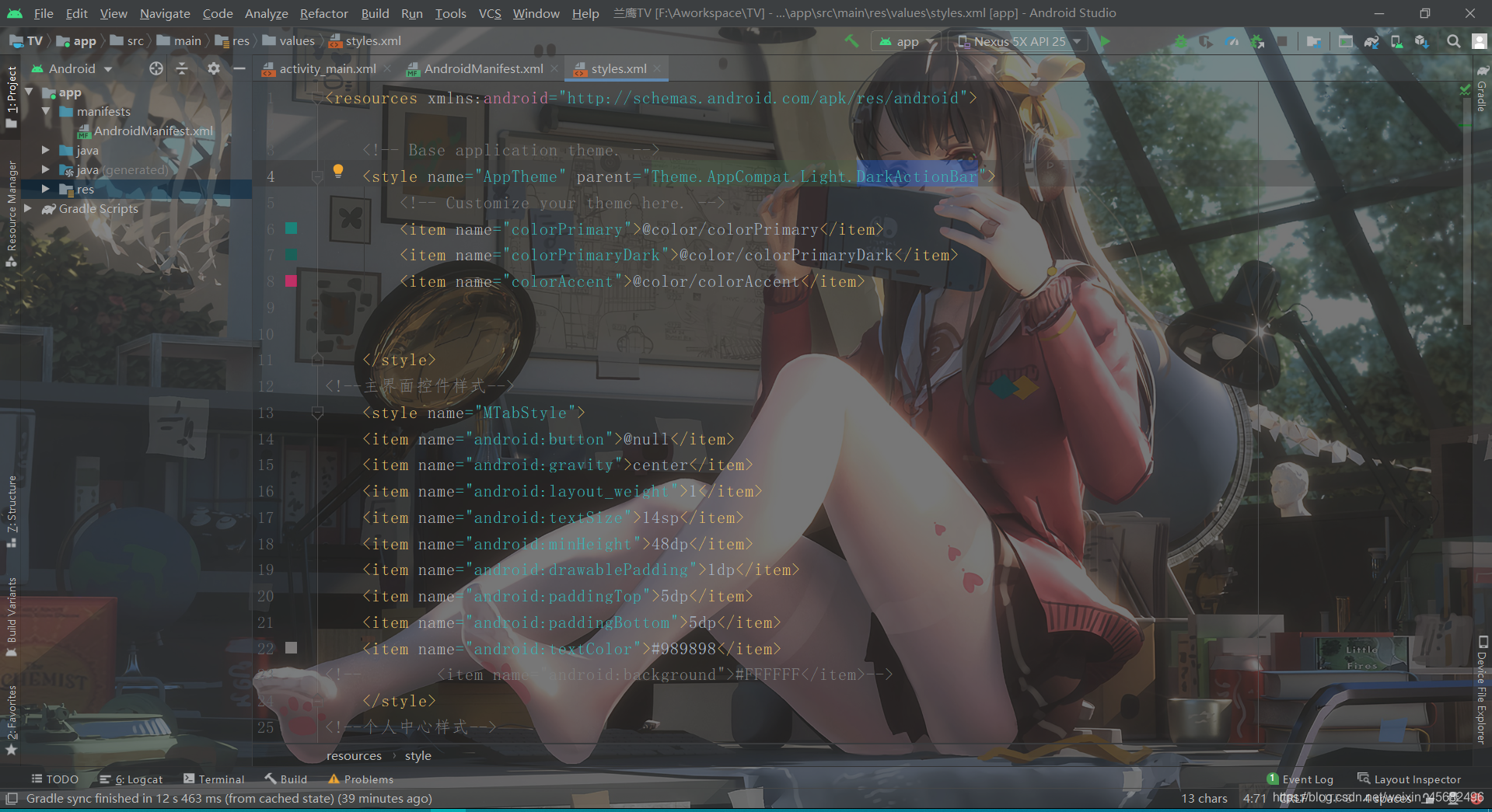Sync project with Gradle files icon

(x=1371, y=41)
